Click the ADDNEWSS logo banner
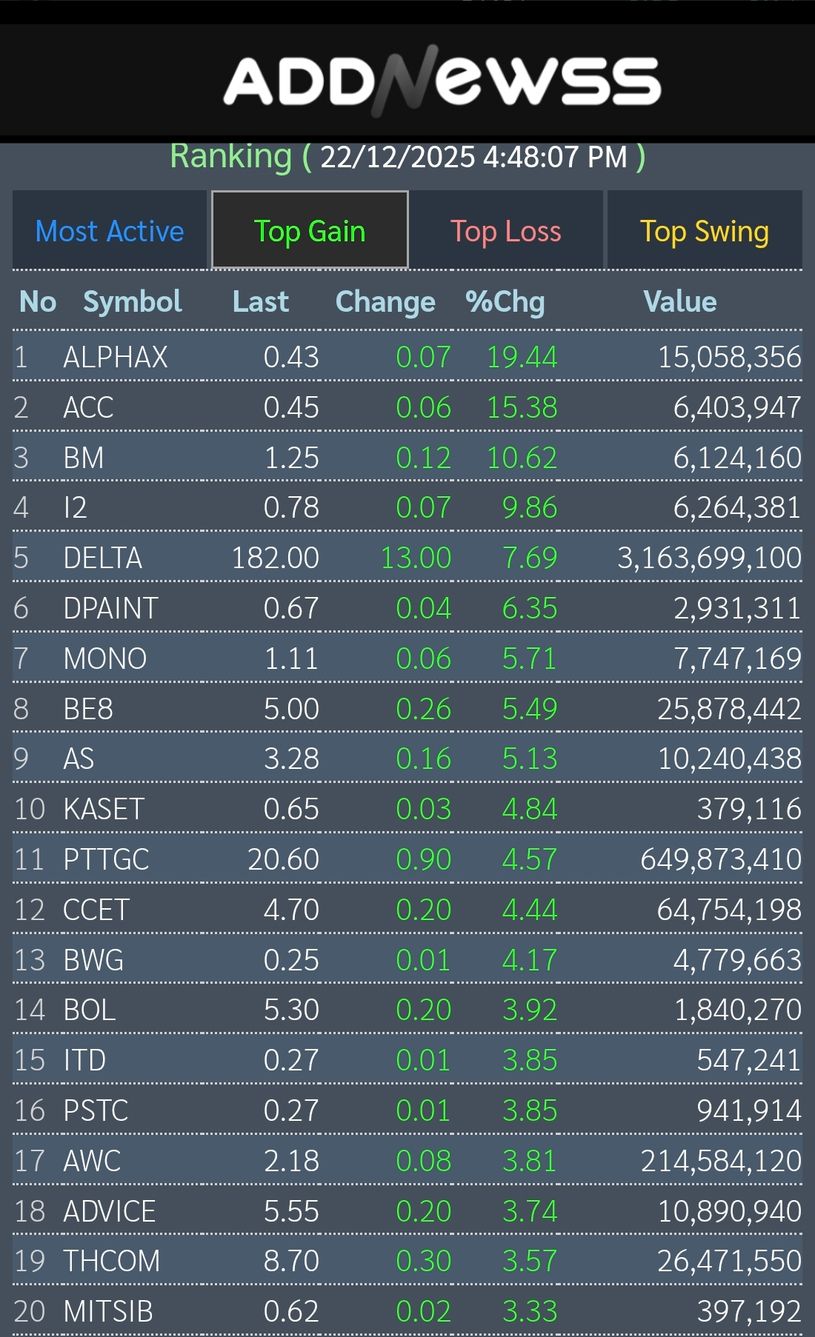Image resolution: width=815 pixels, height=1337 pixels. (441, 80)
